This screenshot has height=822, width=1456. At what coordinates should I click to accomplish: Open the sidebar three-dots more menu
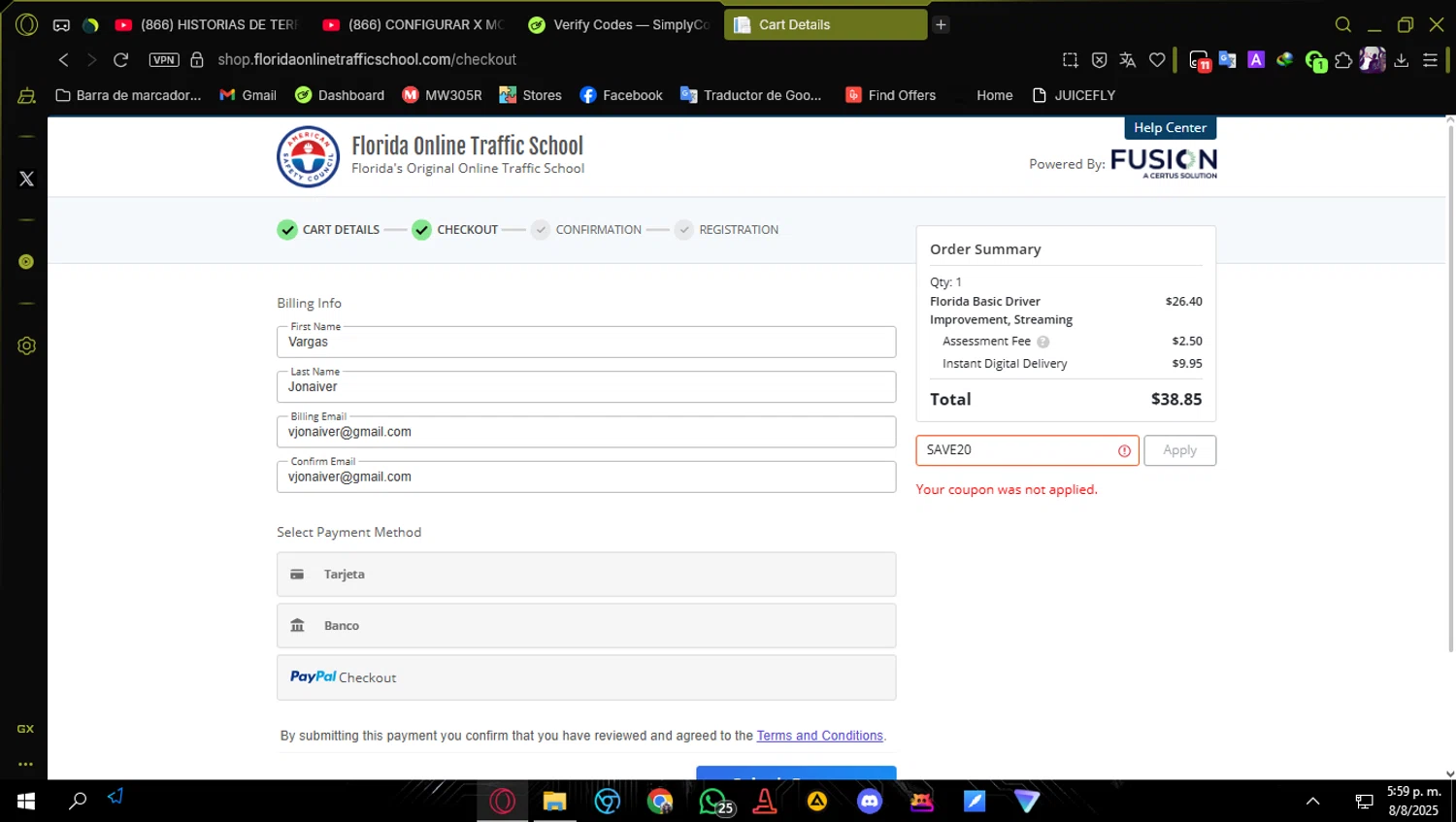(25, 764)
